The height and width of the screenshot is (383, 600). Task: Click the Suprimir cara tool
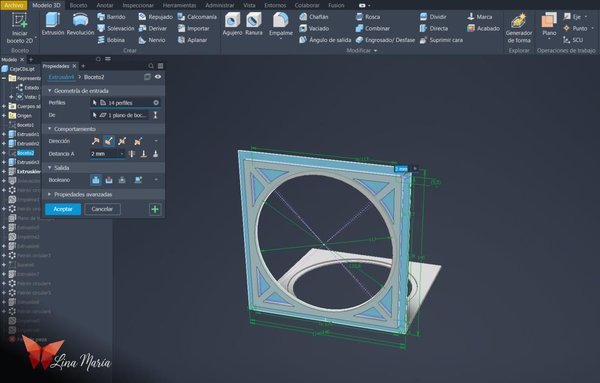coord(441,40)
